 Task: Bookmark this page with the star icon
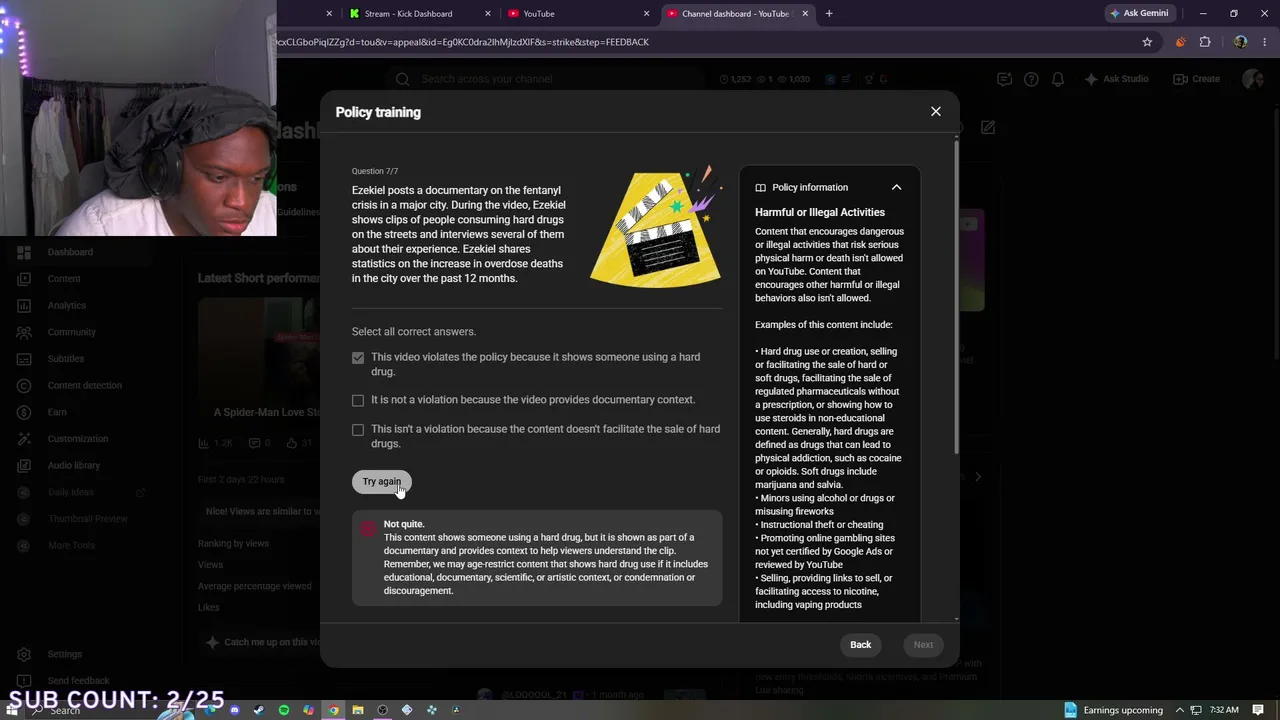pos(1147,42)
